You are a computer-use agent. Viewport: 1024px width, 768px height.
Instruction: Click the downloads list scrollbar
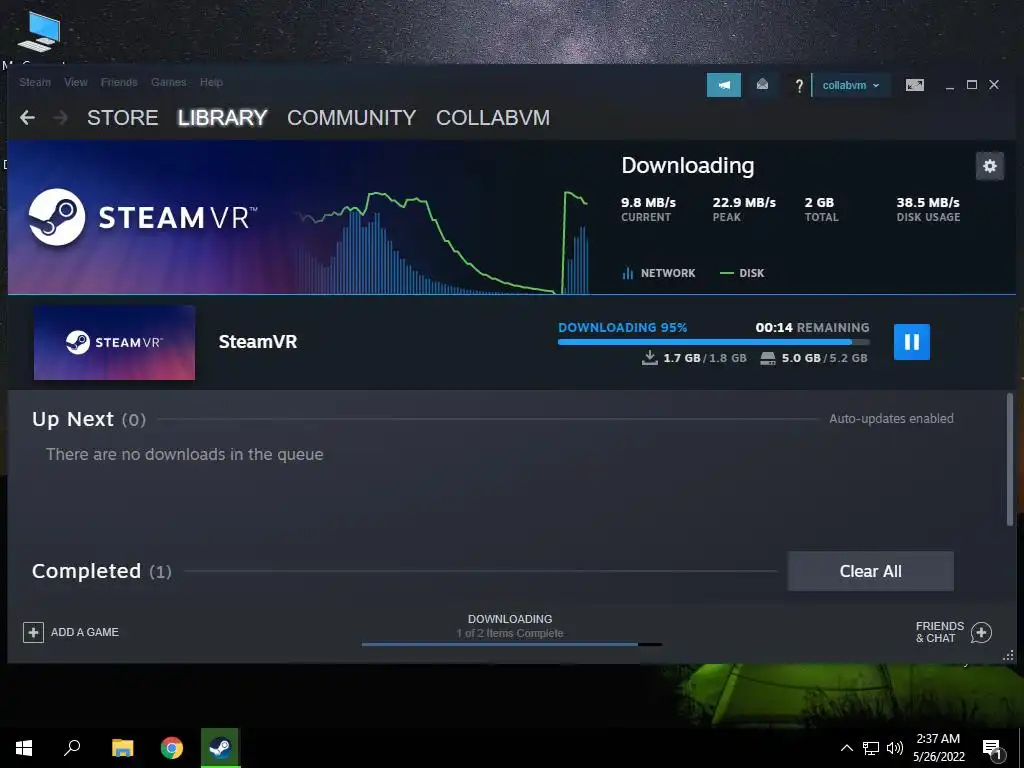(x=1010, y=459)
